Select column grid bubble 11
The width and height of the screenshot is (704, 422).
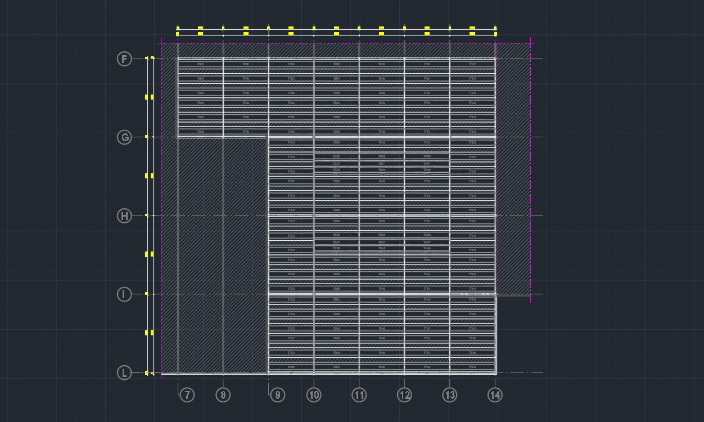359,395
